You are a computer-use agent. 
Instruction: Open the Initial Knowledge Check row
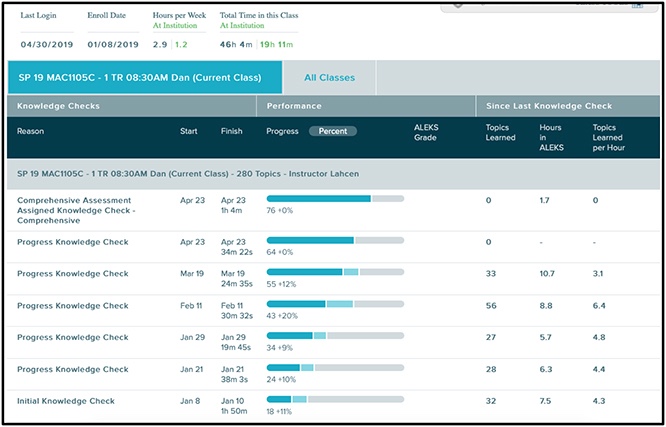point(65,400)
